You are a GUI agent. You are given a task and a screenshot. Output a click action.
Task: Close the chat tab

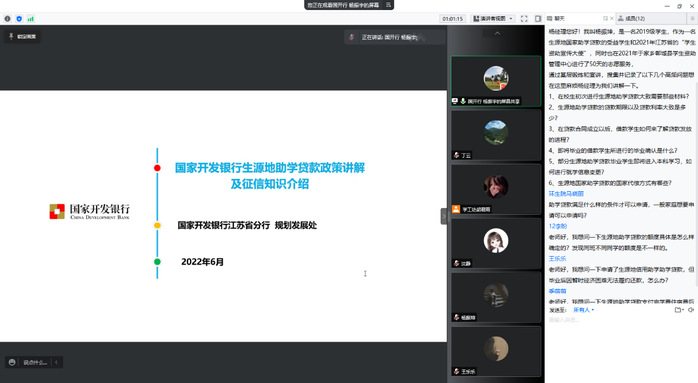pos(612,18)
